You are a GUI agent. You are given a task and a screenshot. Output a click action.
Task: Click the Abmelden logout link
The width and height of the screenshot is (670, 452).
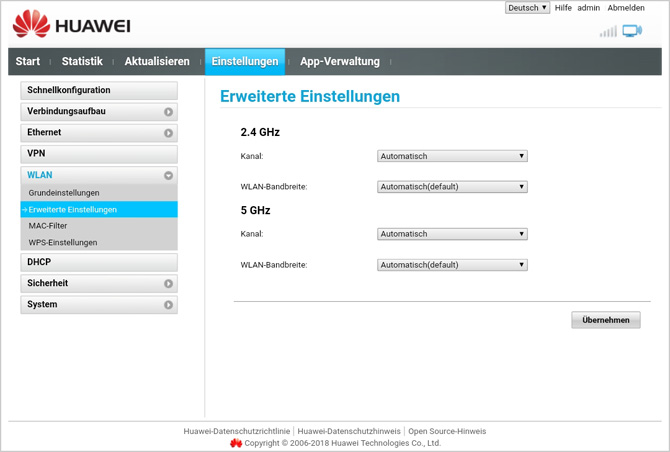[625, 8]
